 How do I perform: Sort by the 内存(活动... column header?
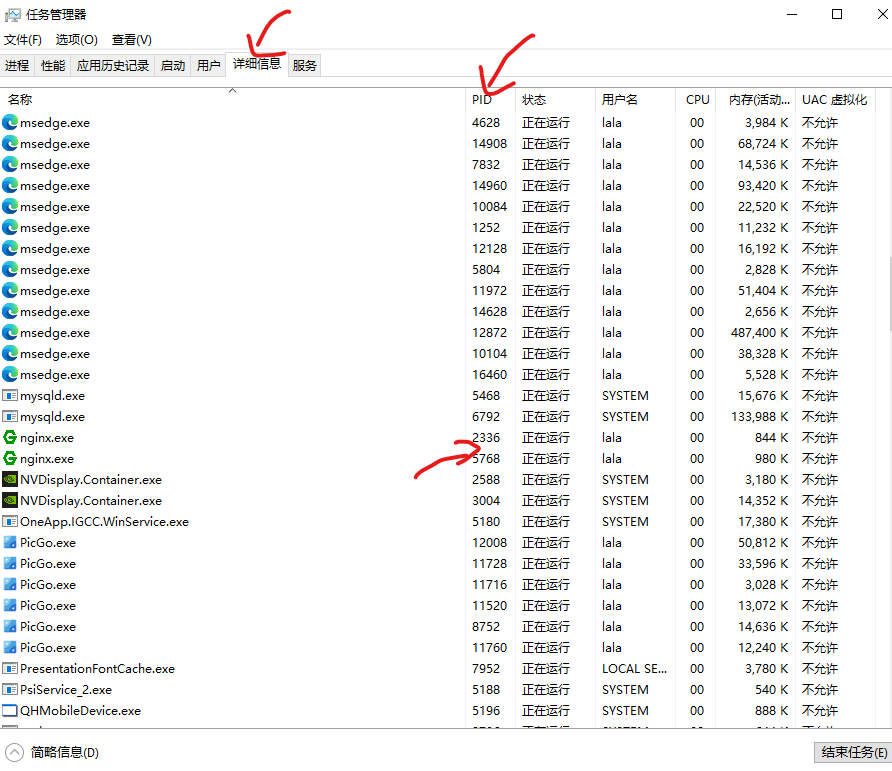click(x=755, y=100)
